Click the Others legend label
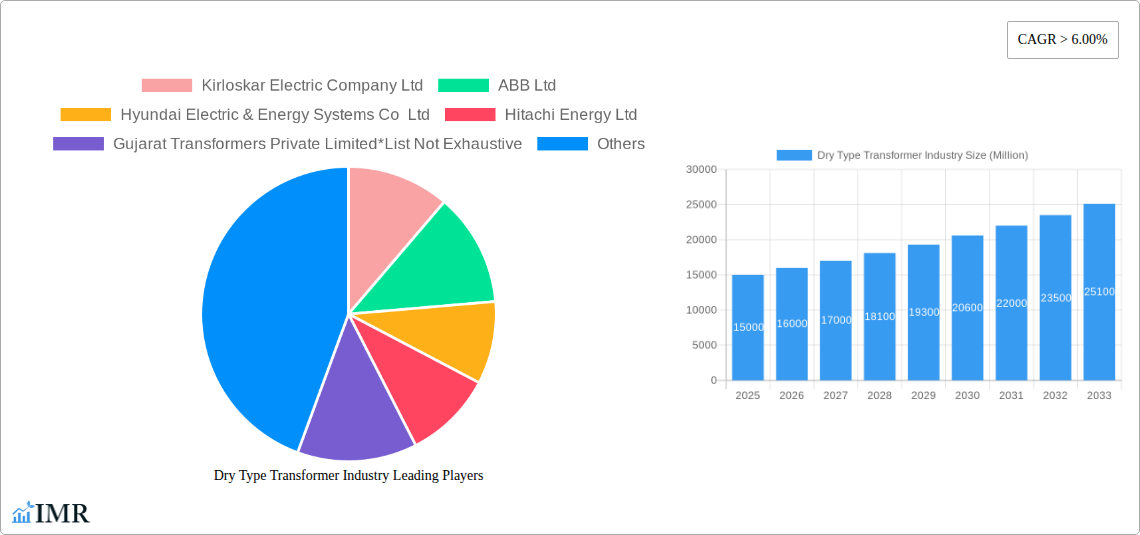Viewport: 1140px width, 535px height. click(x=621, y=143)
